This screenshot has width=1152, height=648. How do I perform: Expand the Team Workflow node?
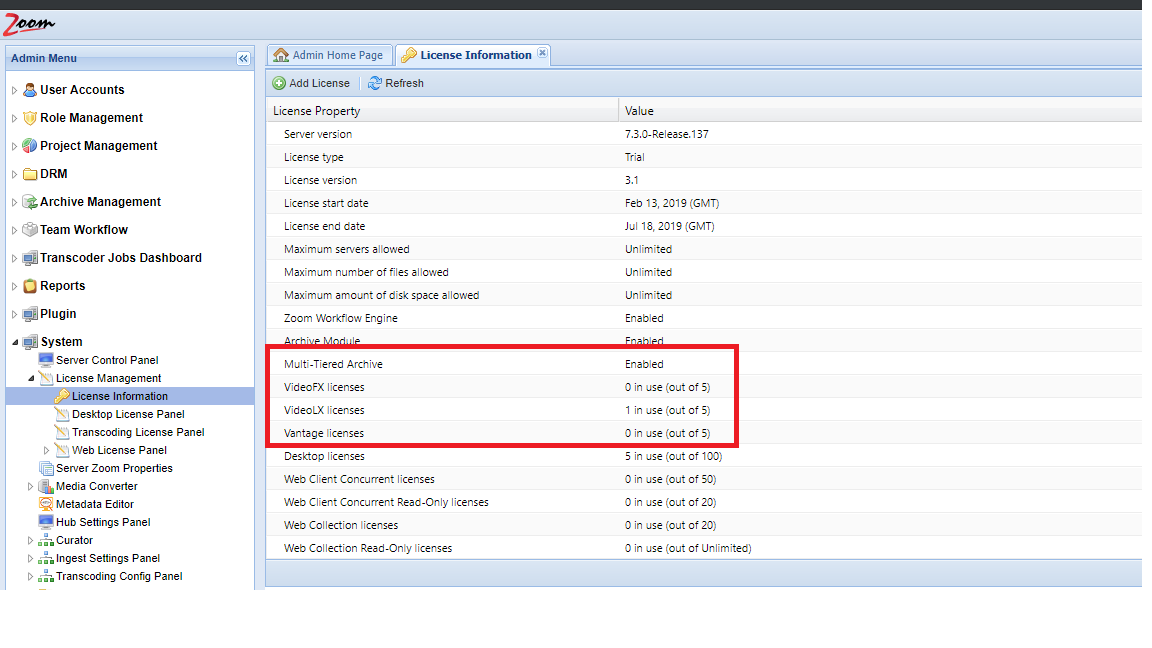tap(14, 230)
